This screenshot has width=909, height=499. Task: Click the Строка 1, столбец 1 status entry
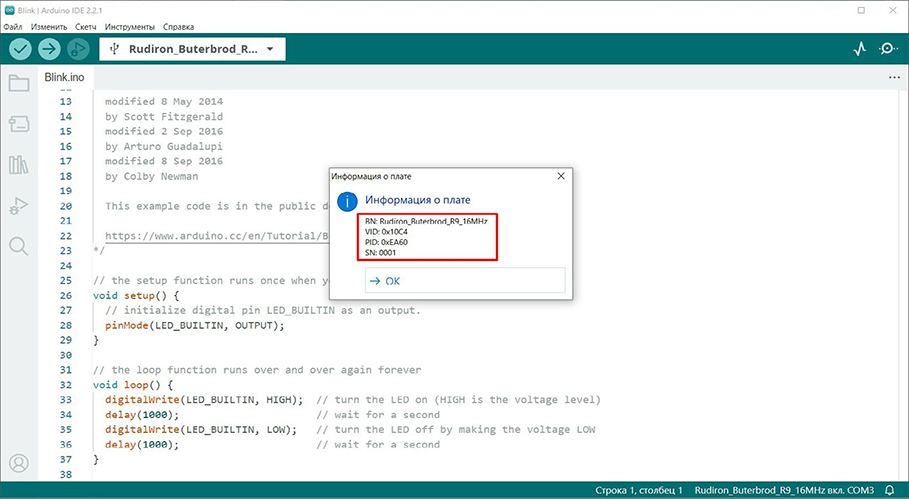tap(639, 490)
